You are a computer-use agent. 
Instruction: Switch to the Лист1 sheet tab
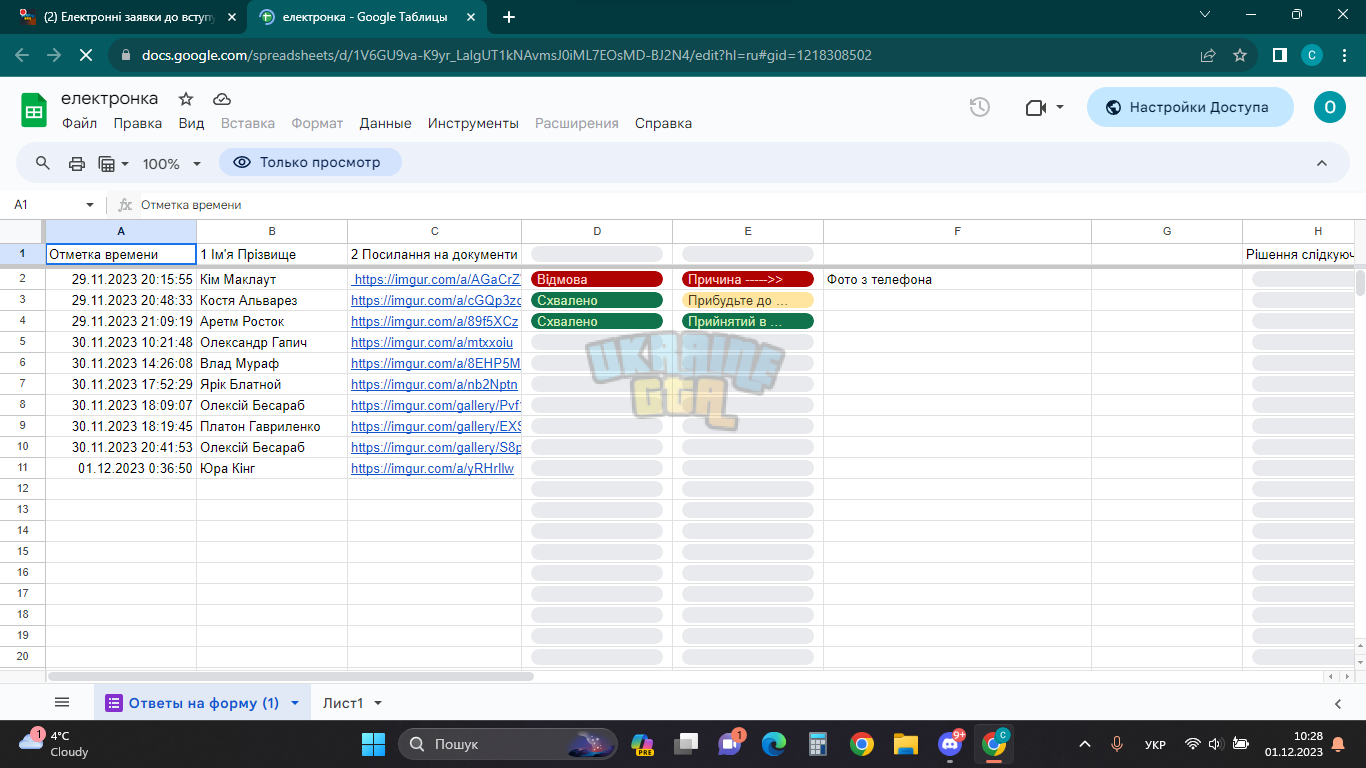coord(342,703)
